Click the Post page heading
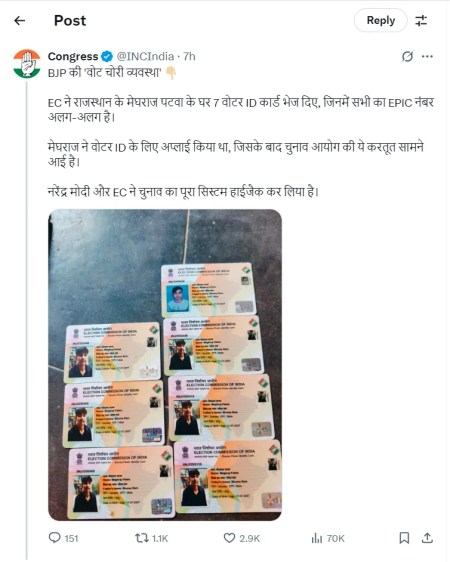This screenshot has width=450, height=562. 70,20
